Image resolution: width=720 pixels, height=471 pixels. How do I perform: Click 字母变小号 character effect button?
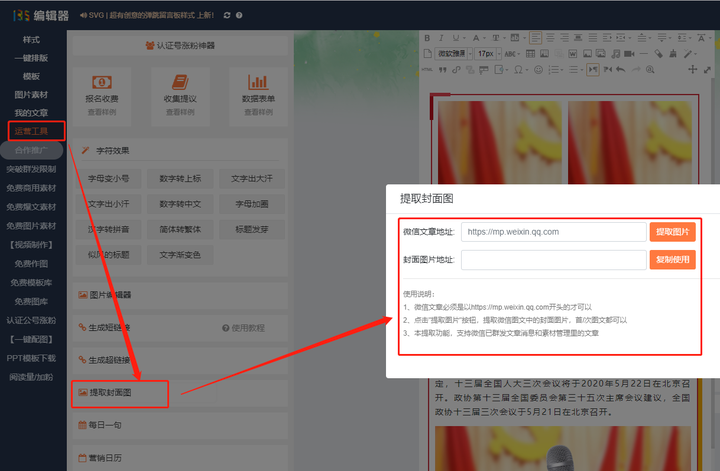108,179
